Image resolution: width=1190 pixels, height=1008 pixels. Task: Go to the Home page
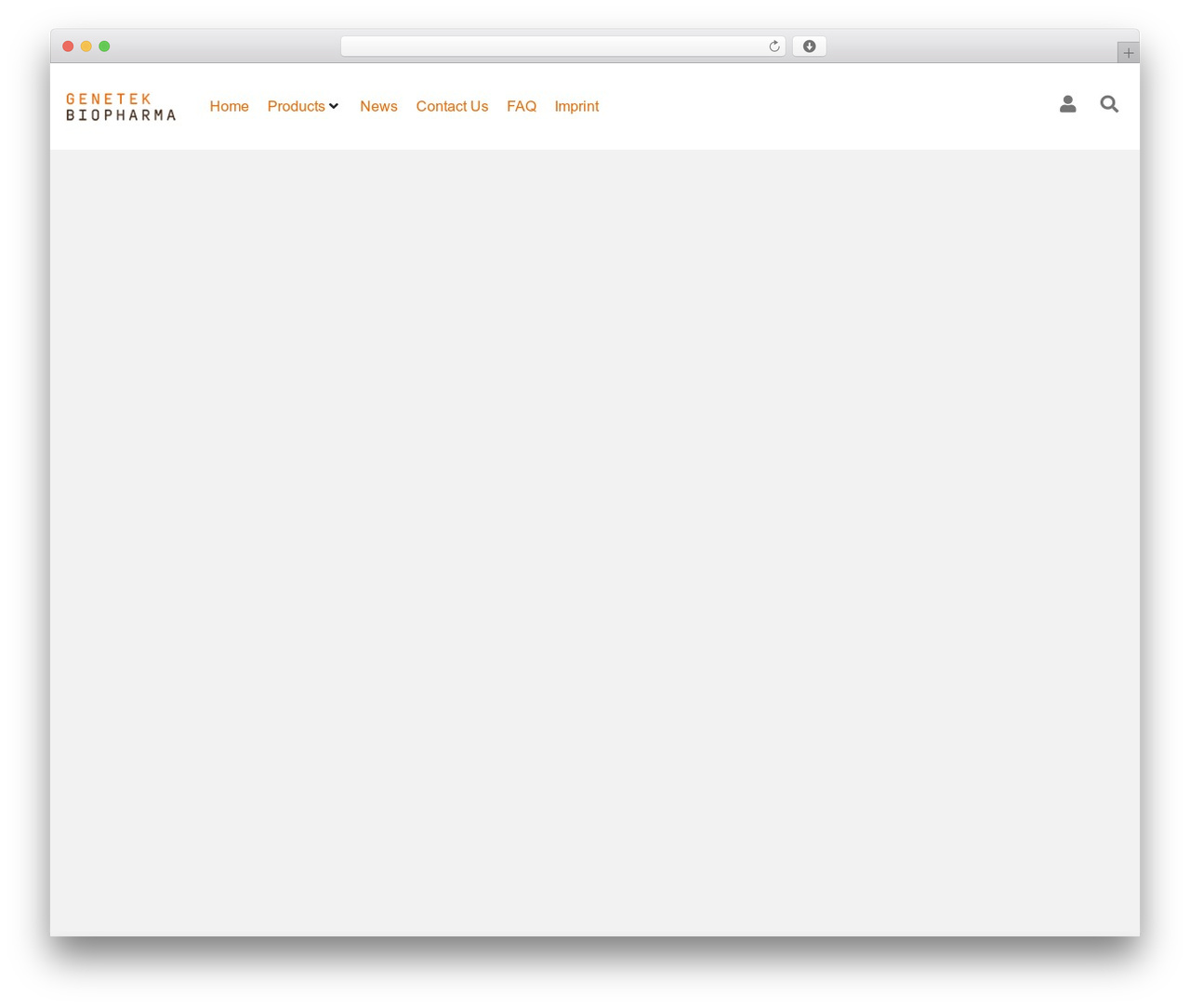(229, 106)
